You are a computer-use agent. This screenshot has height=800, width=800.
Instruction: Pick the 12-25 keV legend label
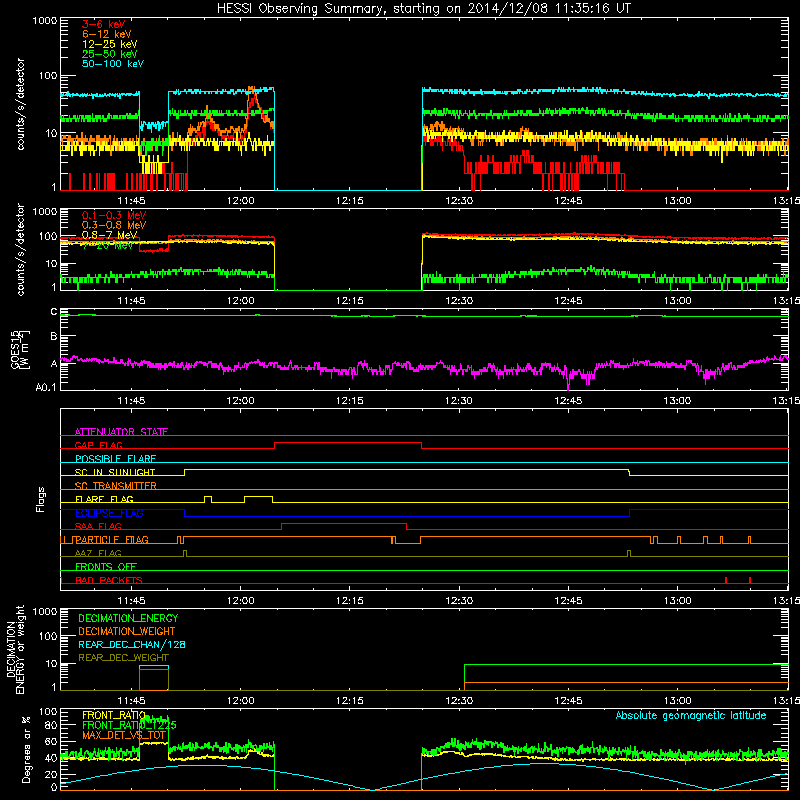pyautogui.click(x=110, y=44)
